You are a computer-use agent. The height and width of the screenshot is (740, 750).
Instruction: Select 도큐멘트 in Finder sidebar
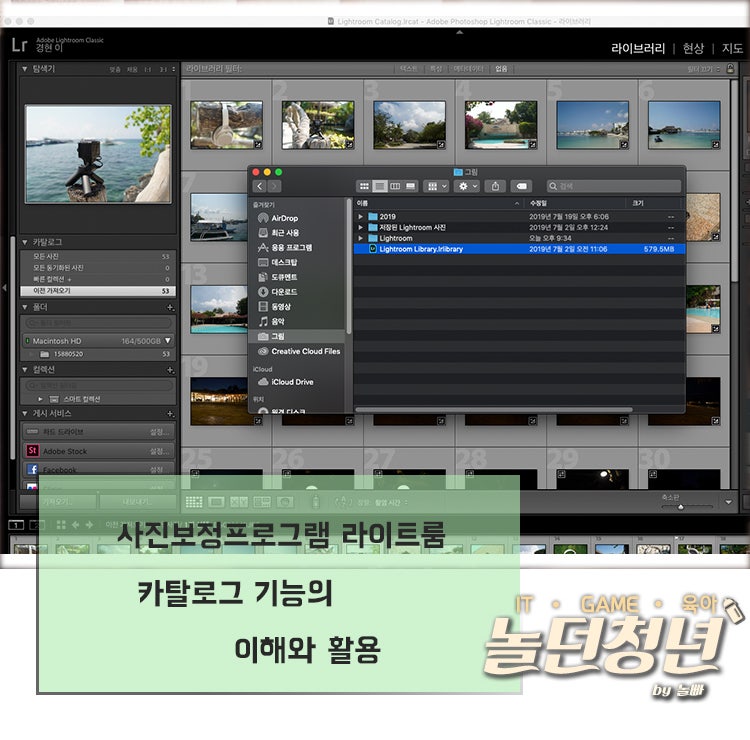pos(277,277)
